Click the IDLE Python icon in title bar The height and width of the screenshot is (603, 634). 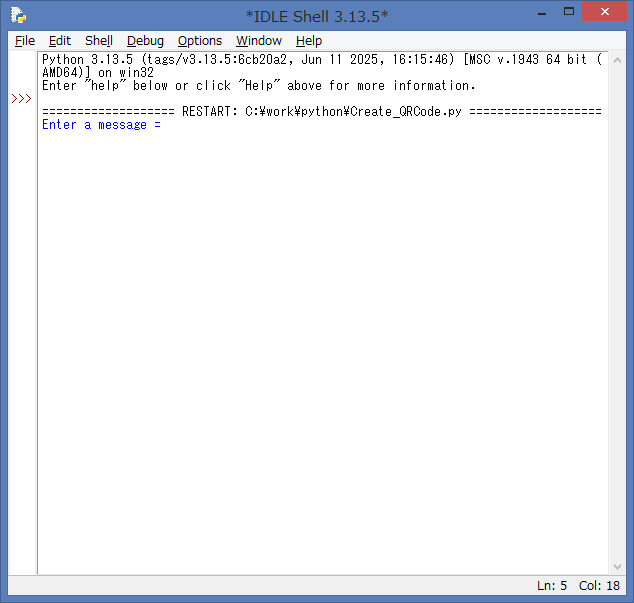tap(18, 15)
